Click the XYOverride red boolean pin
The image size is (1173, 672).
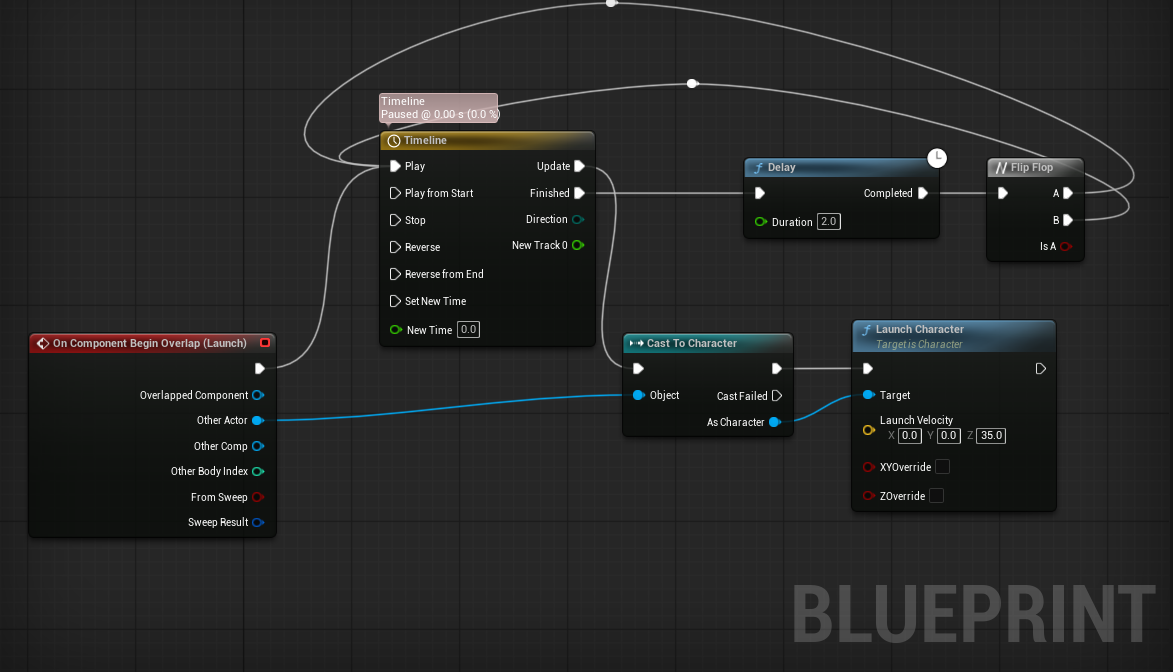click(869, 467)
